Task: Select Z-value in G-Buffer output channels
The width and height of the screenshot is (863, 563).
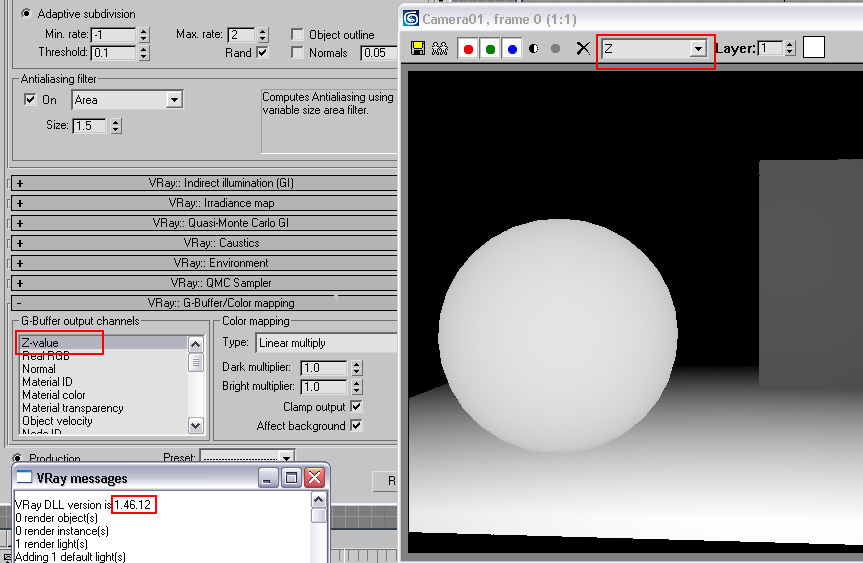Action: point(103,343)
